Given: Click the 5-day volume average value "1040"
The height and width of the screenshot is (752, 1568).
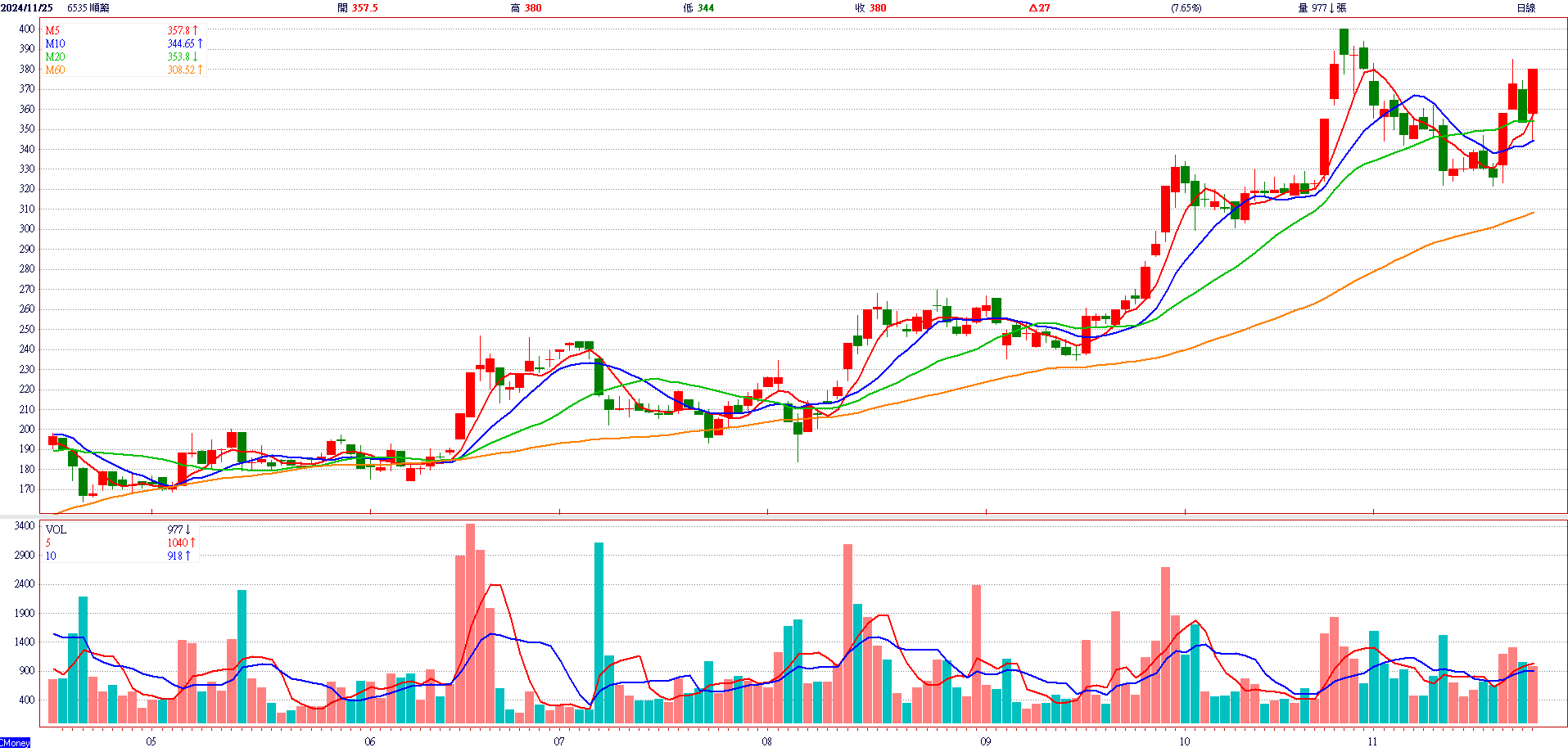Looking at the screenshot, I should click(x=178, y=543).
